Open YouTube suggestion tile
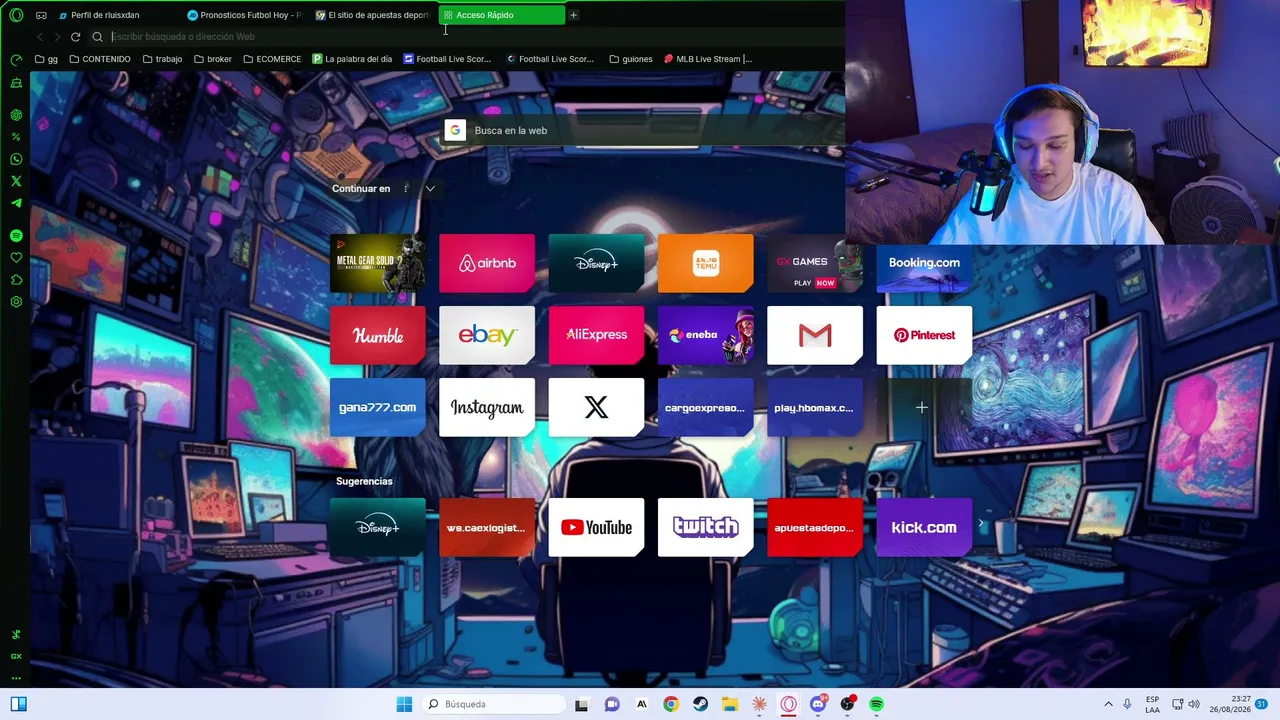 [596, 527]
